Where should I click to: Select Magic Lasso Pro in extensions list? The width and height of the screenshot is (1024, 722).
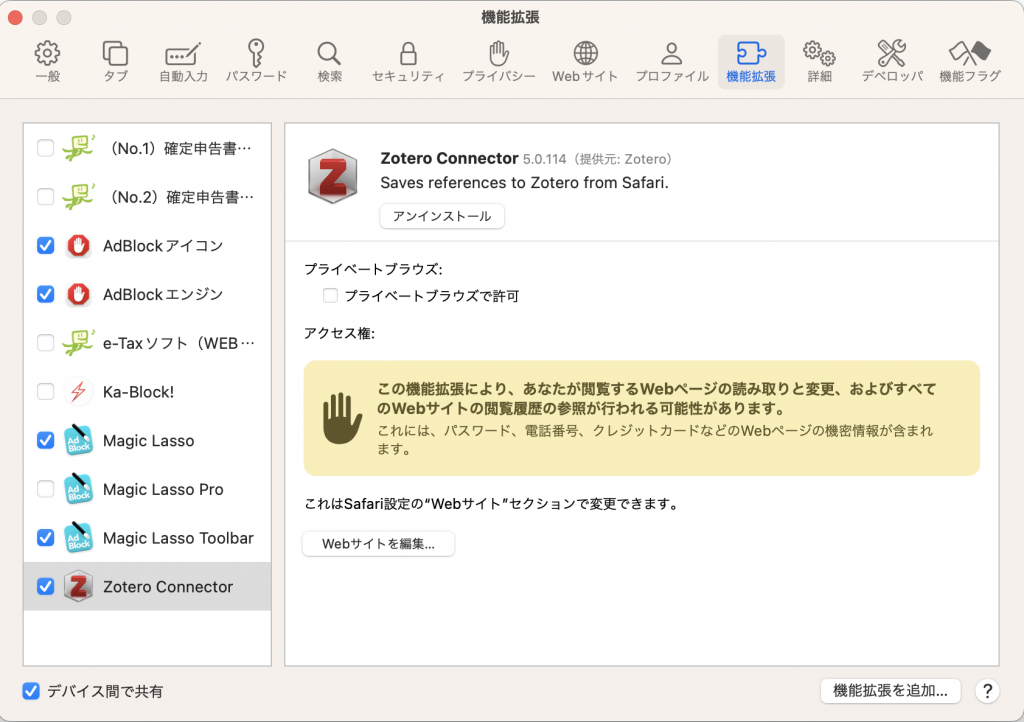[147, 489]
